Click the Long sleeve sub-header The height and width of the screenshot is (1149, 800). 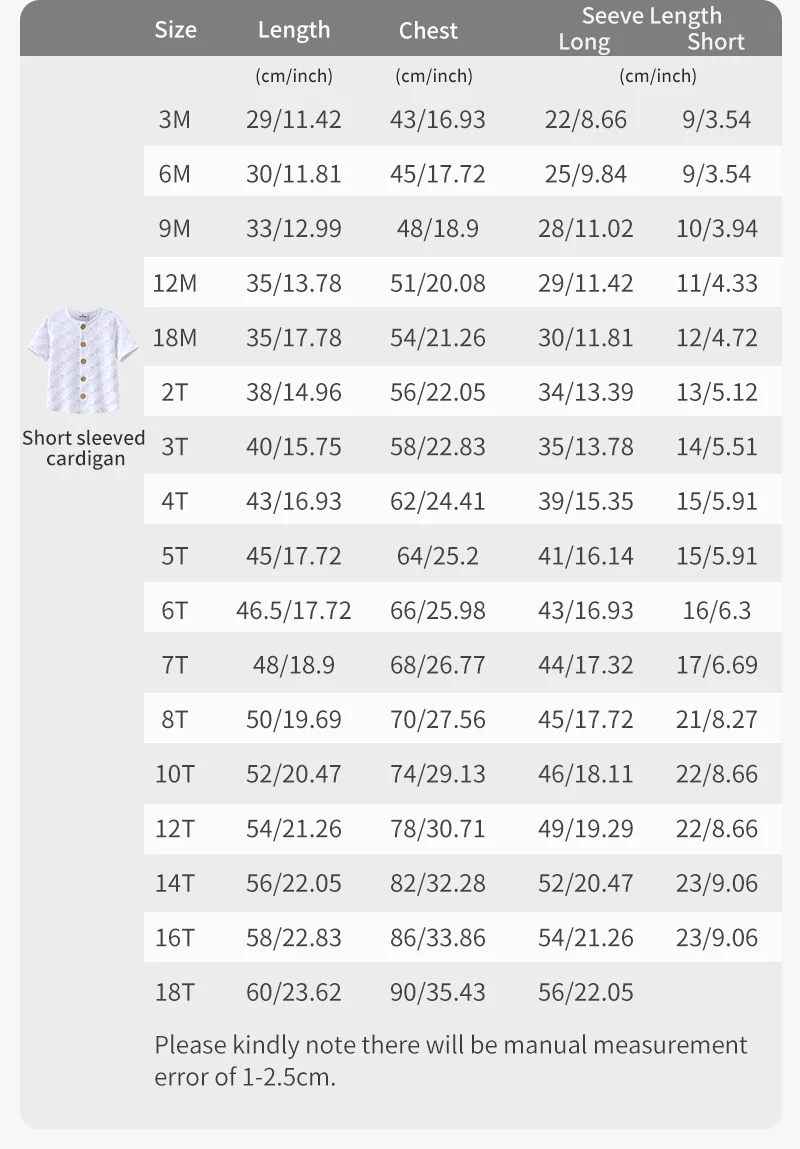(x=584, y=42)
